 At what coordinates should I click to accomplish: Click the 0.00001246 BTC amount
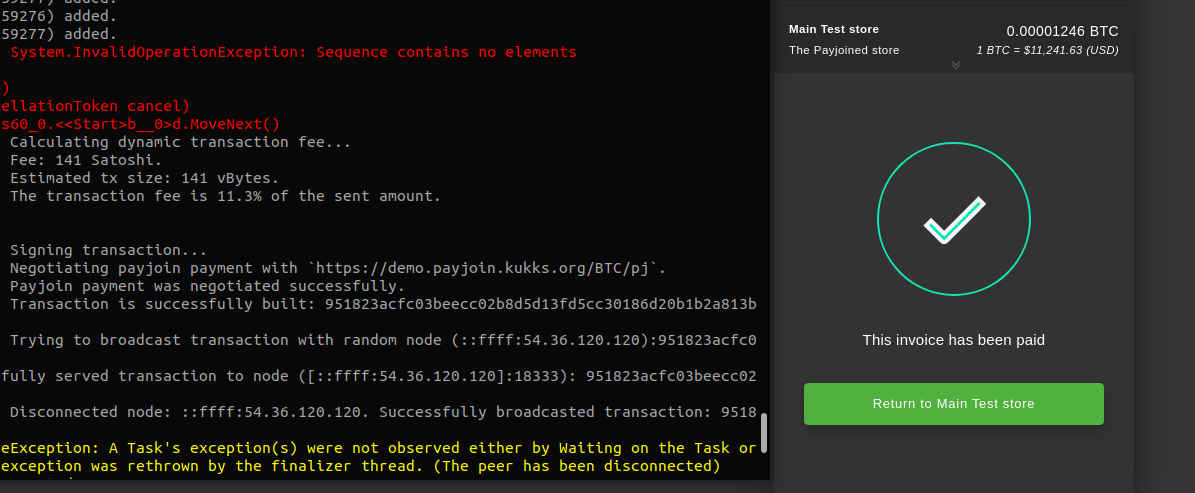(x=1062, y=31)
